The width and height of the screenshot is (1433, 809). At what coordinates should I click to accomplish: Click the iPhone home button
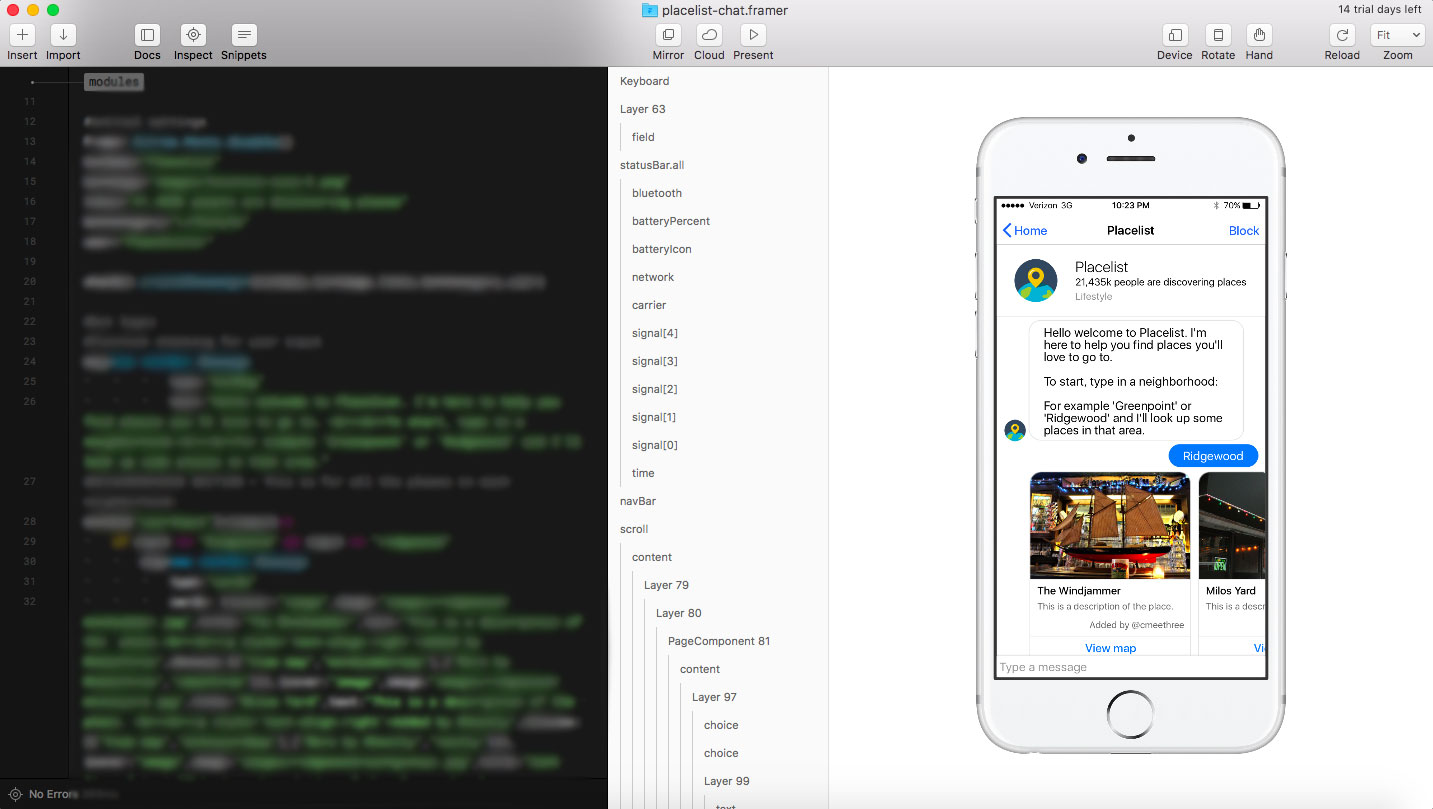tap(1131, 716)
